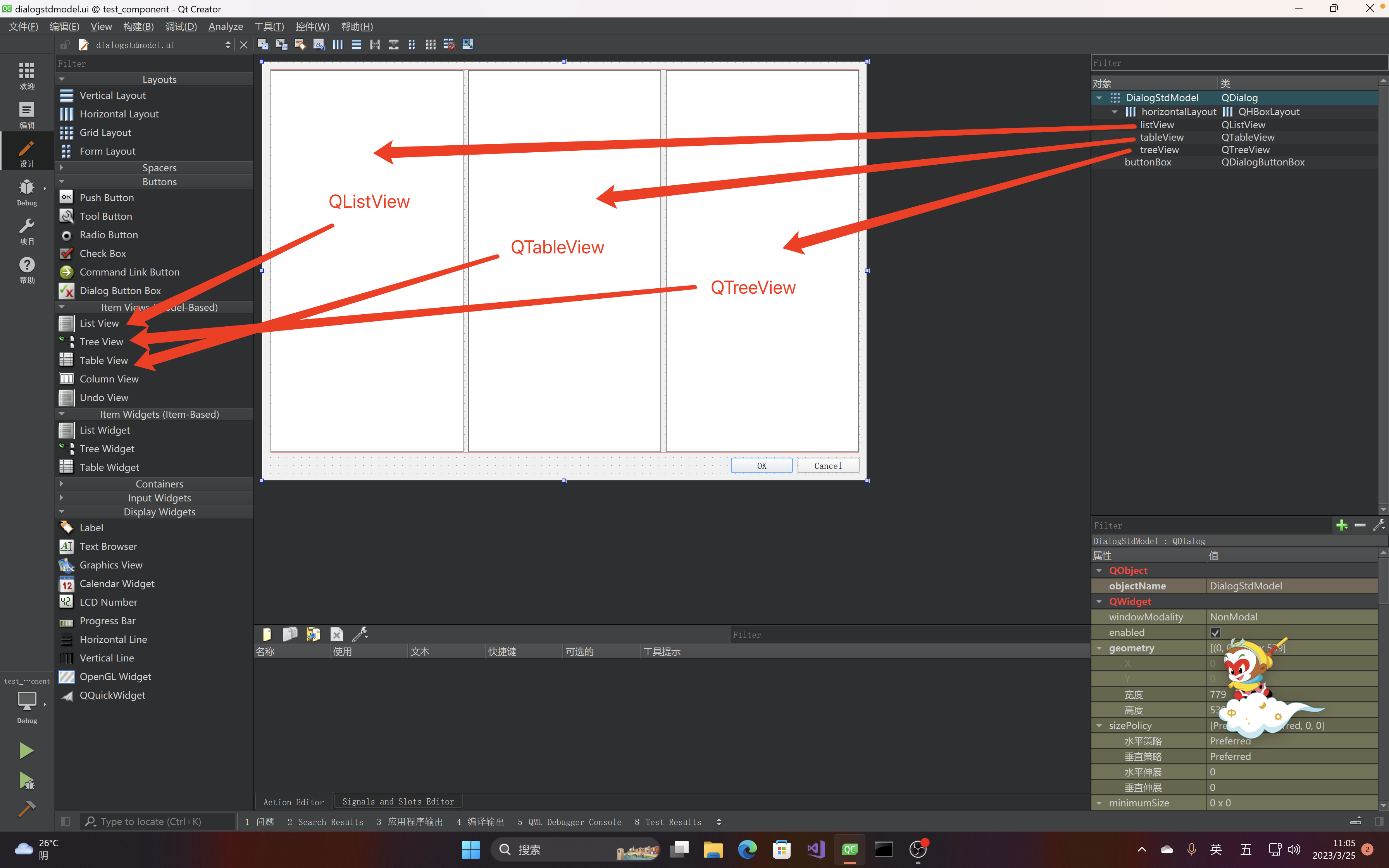Open the Edit (编辑) mode in the sidebar
Screen dimensions: 1389x868
[x=27, y=115]
